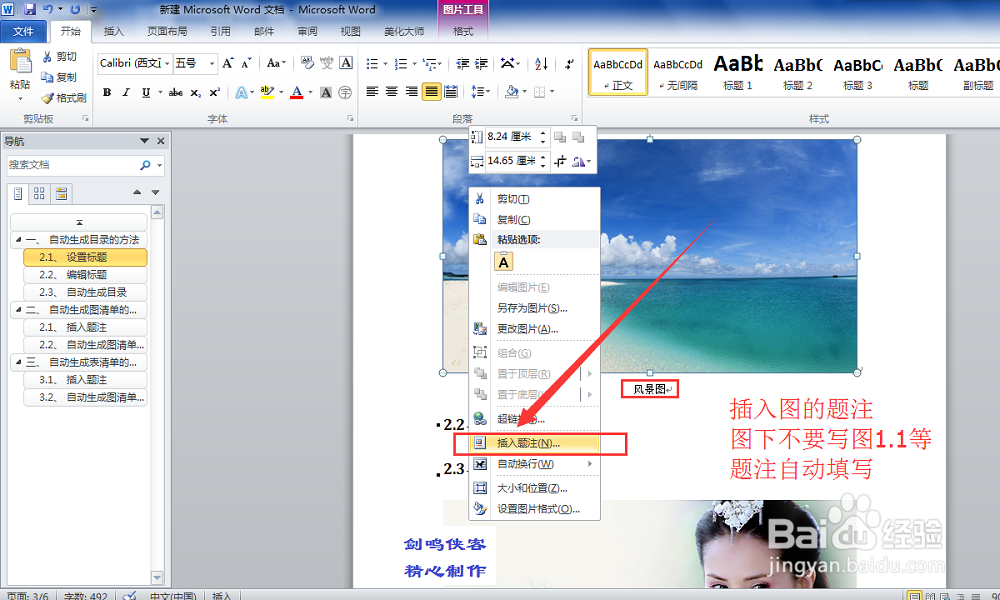Collapse the 一、自动生成目录的方法 heading
The width and height of the screenshot is (1000, 600).
coord(18,240)
